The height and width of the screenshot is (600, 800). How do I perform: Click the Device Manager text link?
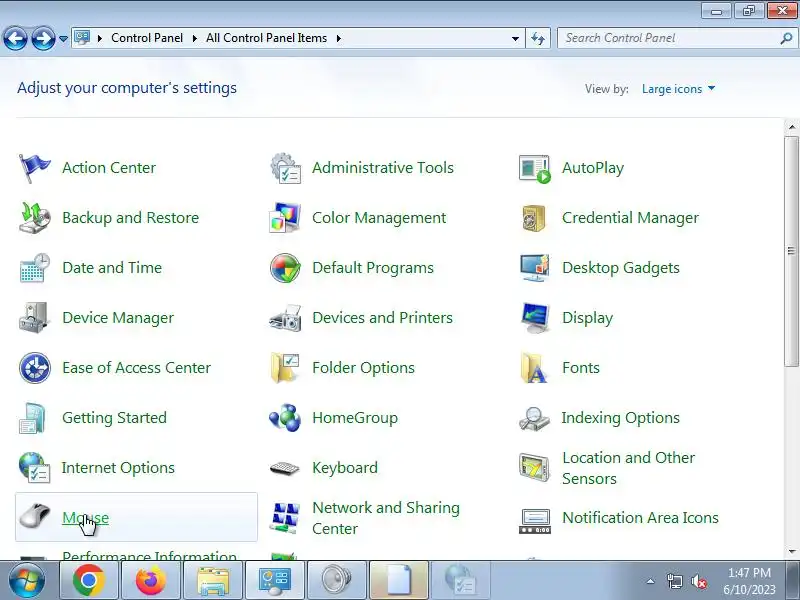[x=118, y=318]
